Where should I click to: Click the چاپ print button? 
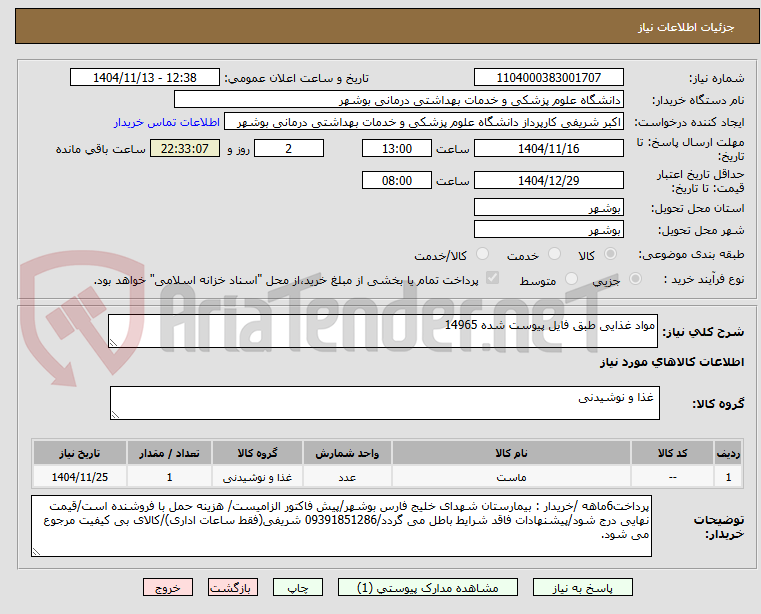(x=298, y=587)
